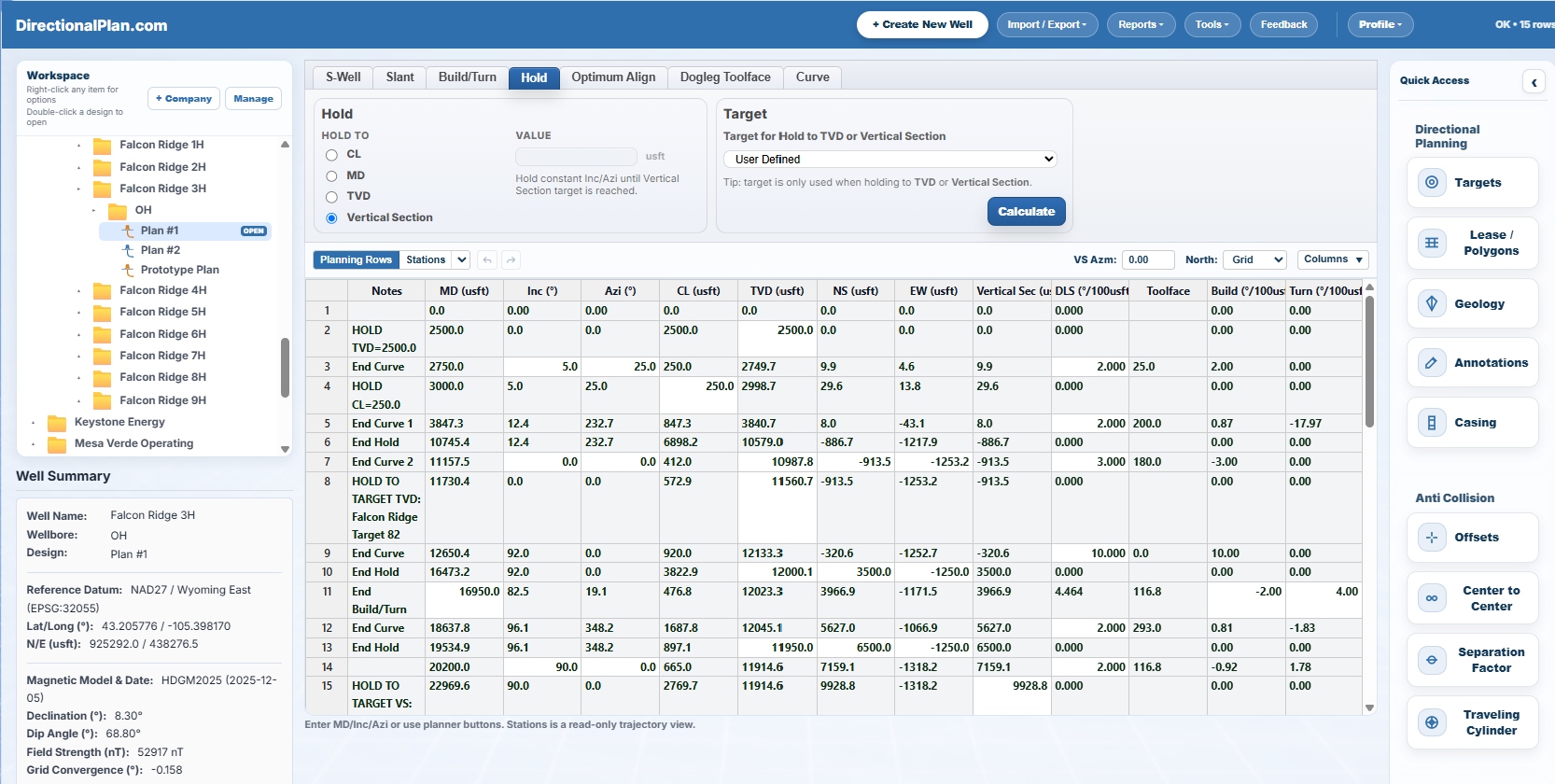Click the Keystone Energy folder icon
Image resolution: width=1555 pixels, height=784 pixels.
pyautogui.click(x=57, y=422)
